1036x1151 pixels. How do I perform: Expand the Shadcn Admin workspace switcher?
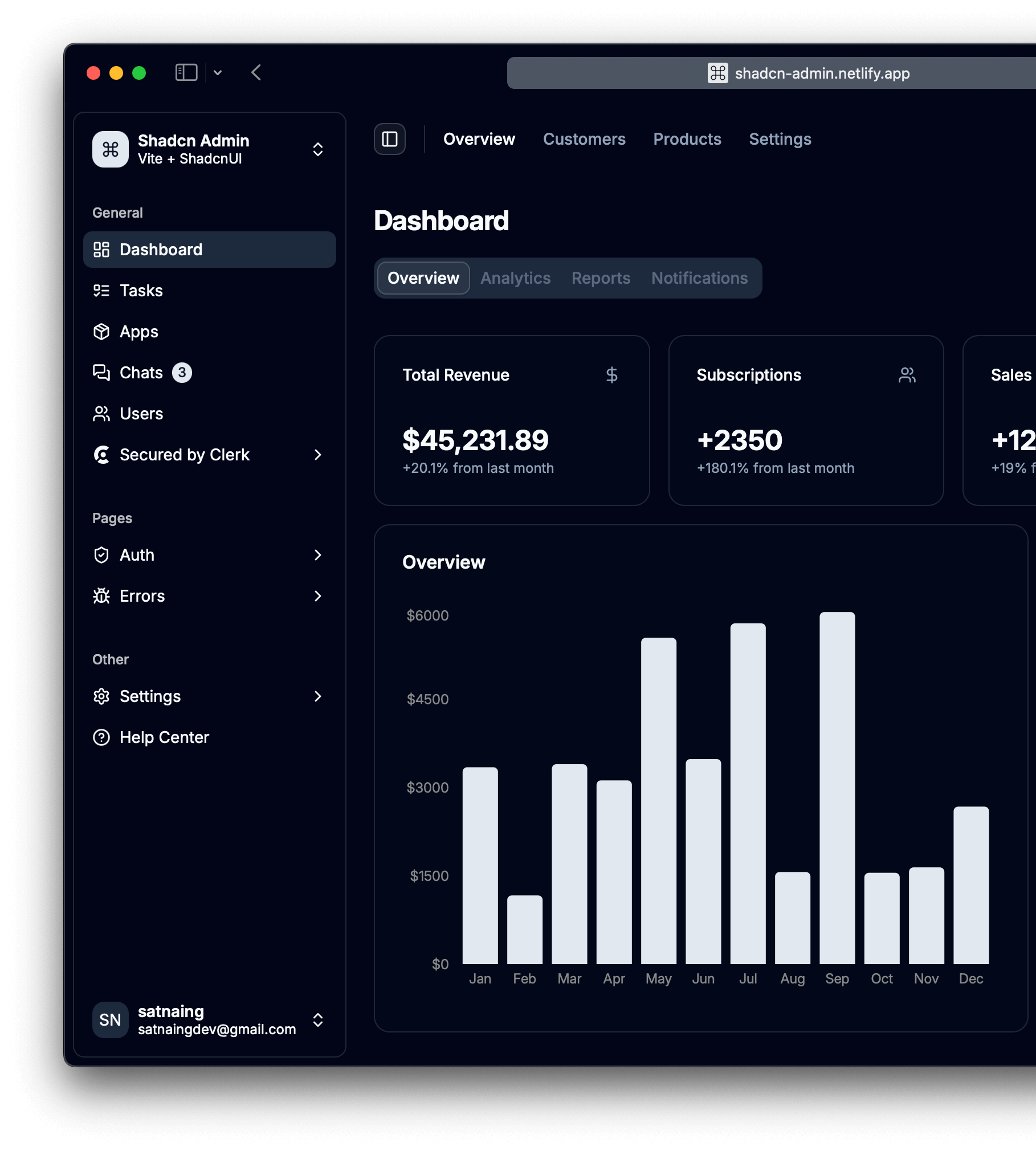tap(317, 149)
